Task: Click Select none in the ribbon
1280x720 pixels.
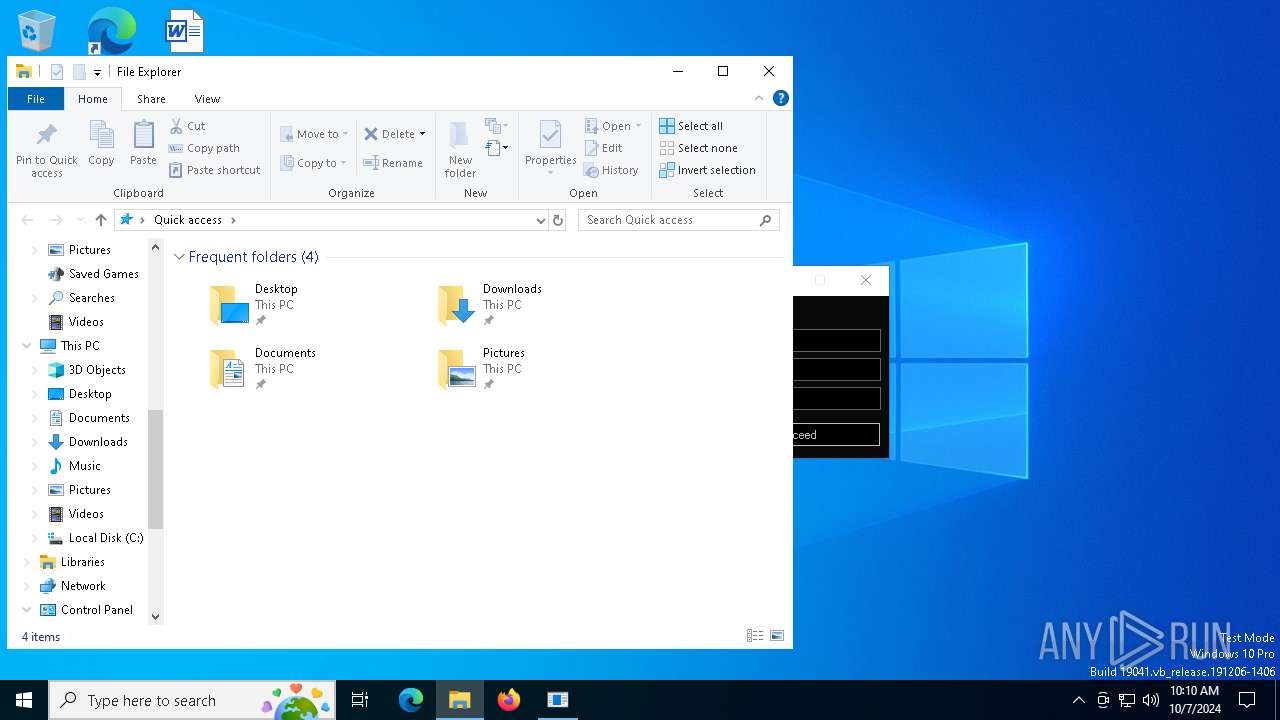Action: (x=698, y=148)
